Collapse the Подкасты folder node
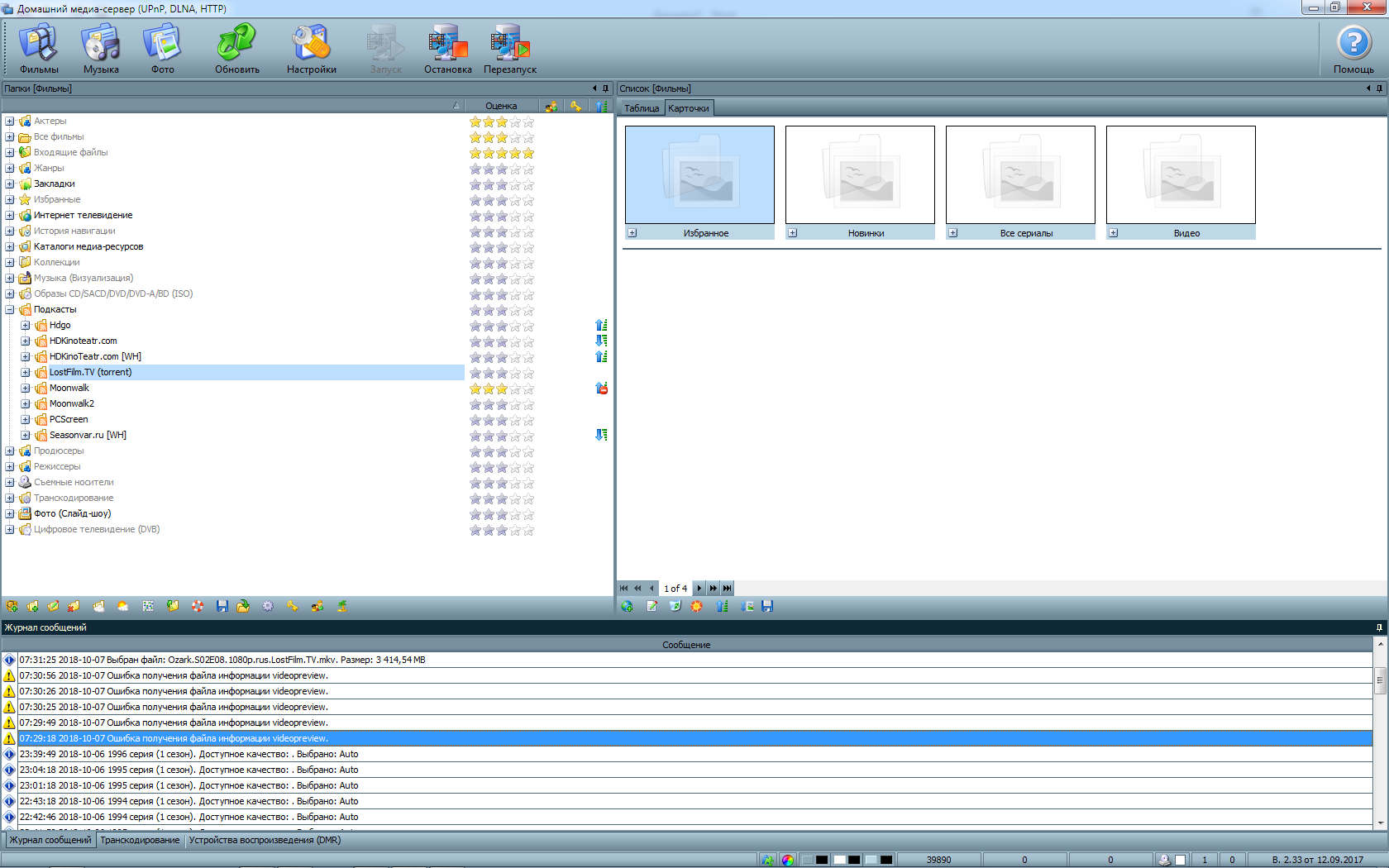Viewport: 1389px width, 868px height. 10,310
